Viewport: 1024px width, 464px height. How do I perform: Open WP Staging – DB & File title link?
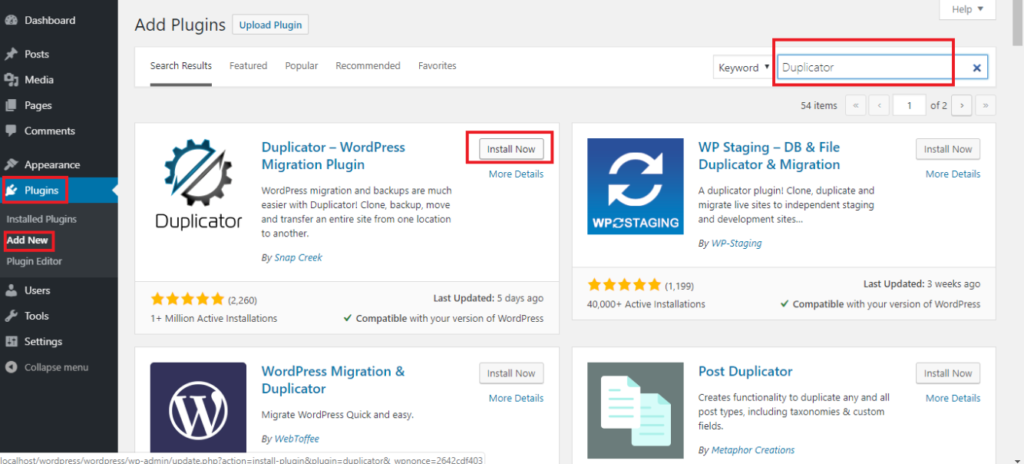click(x=769, y=156)
